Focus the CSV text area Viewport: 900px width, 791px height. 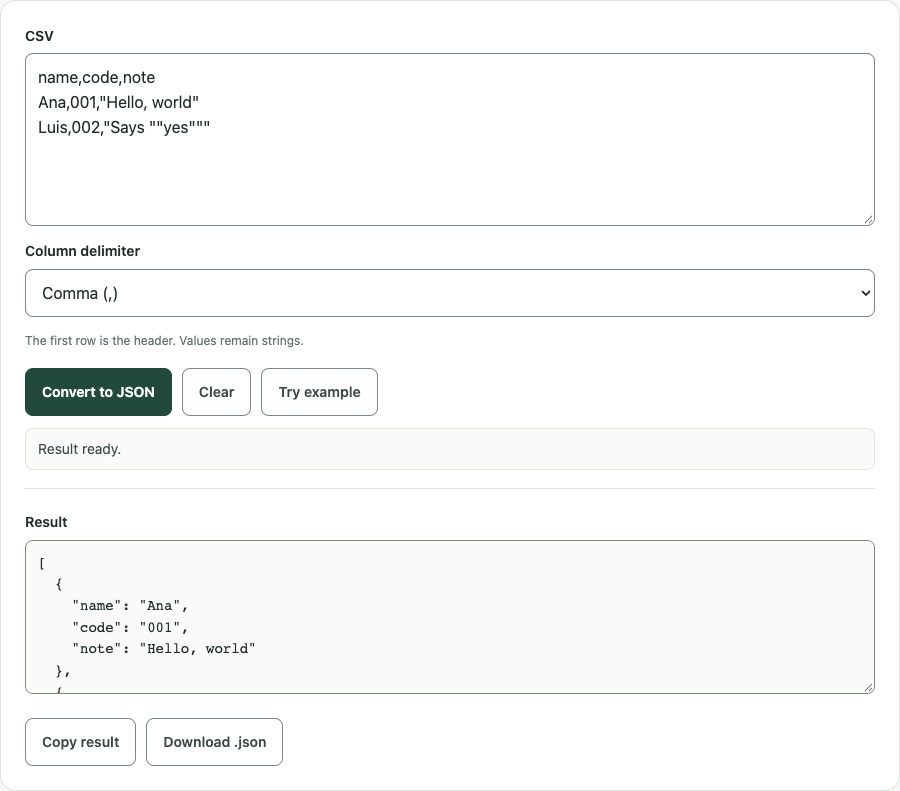(450, 139)
